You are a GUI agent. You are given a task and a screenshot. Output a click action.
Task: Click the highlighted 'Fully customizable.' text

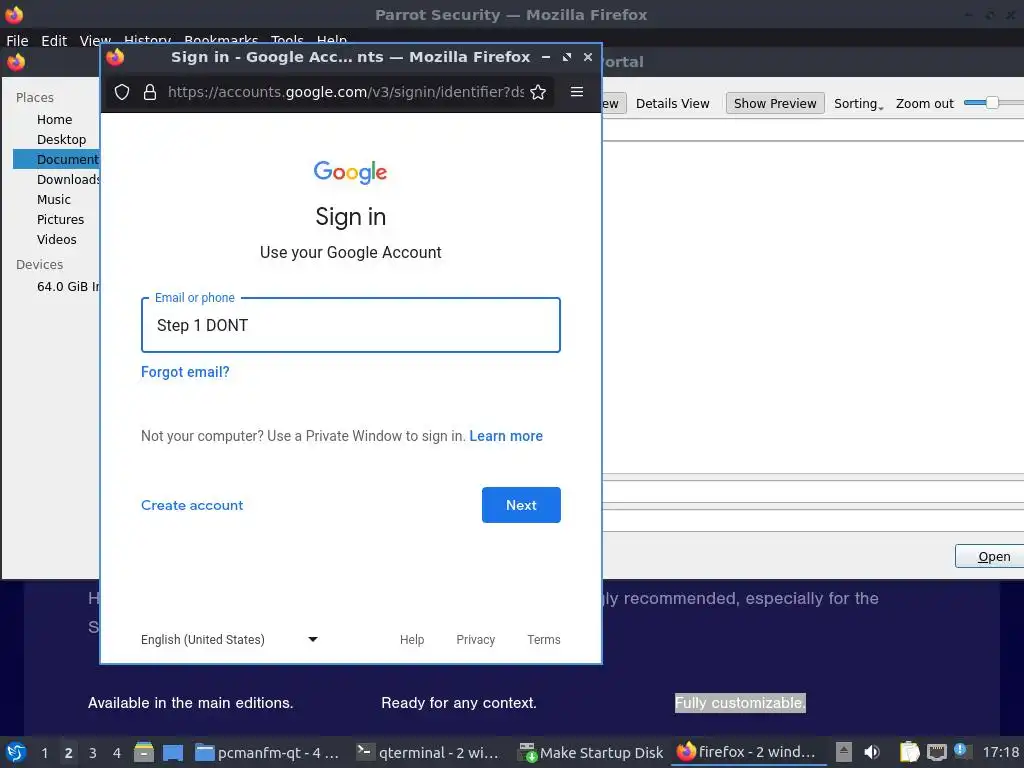(x=740, y=703)
